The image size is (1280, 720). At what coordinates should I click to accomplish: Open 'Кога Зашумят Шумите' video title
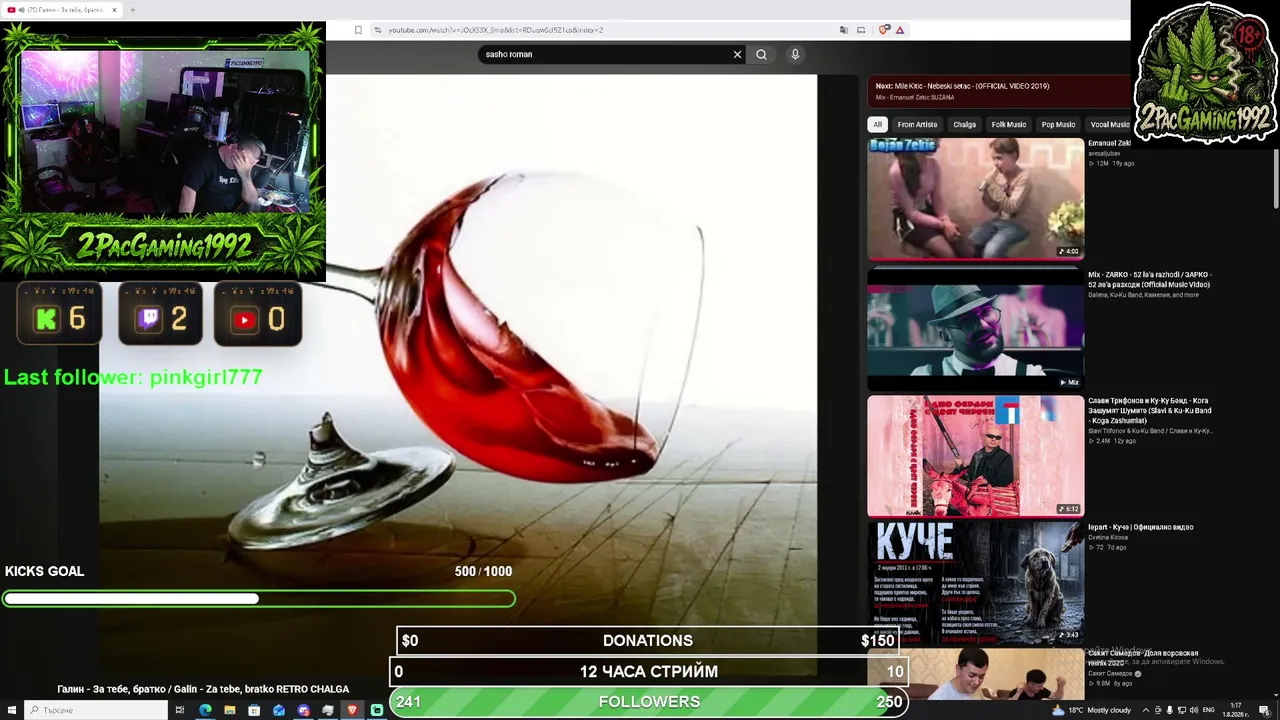point(1150,411)
